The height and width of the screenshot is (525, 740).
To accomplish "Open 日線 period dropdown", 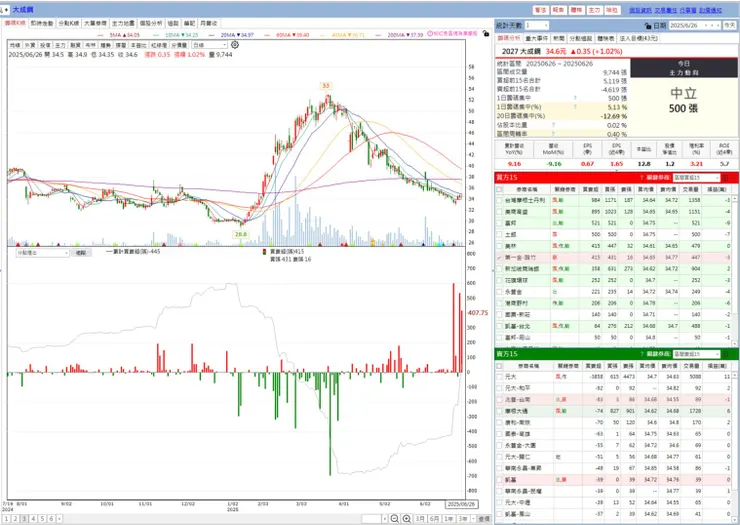I will click(210, 45).
